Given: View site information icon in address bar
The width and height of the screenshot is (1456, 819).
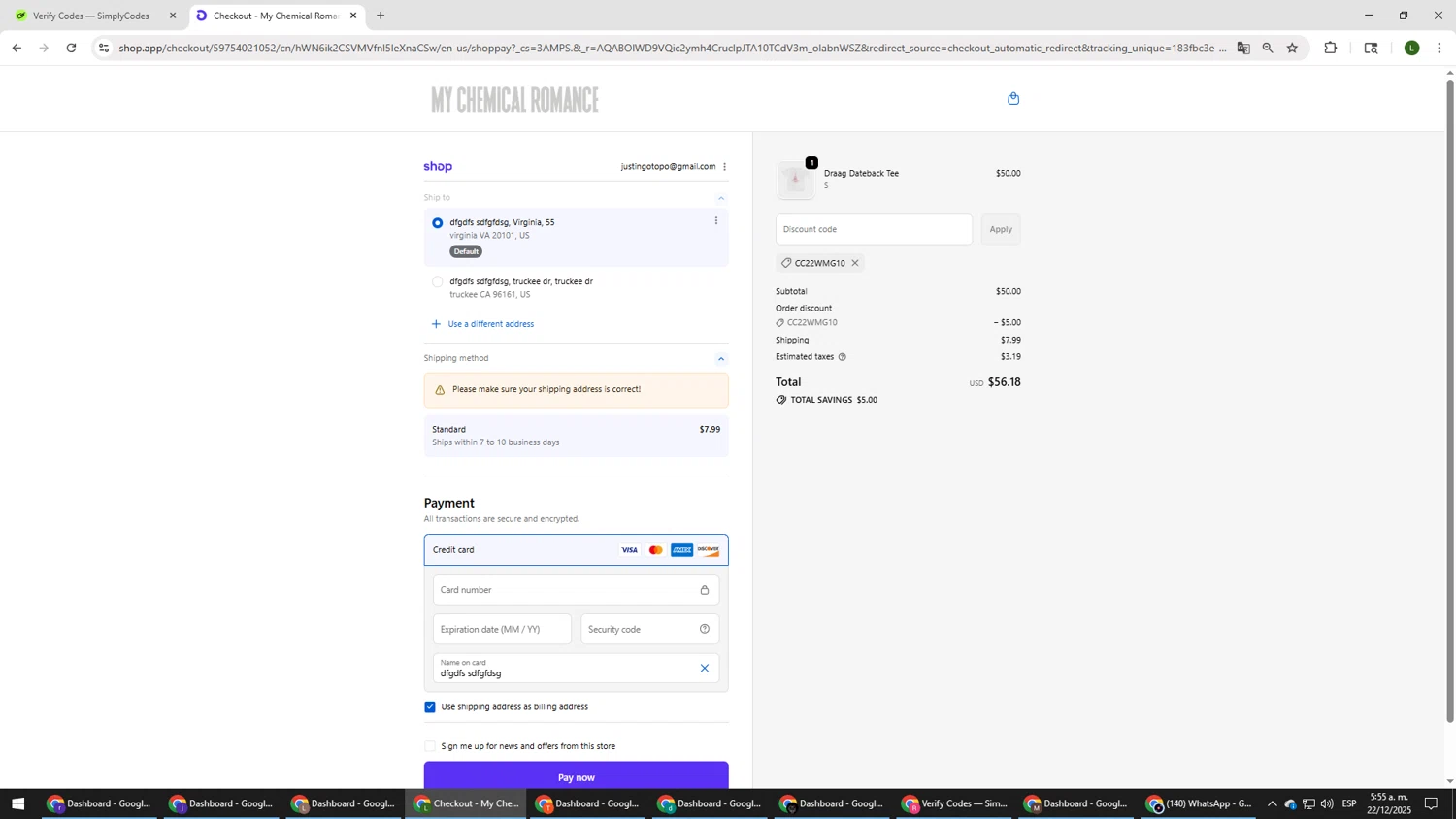Looking at the screenshot, I should coord(104,48).
